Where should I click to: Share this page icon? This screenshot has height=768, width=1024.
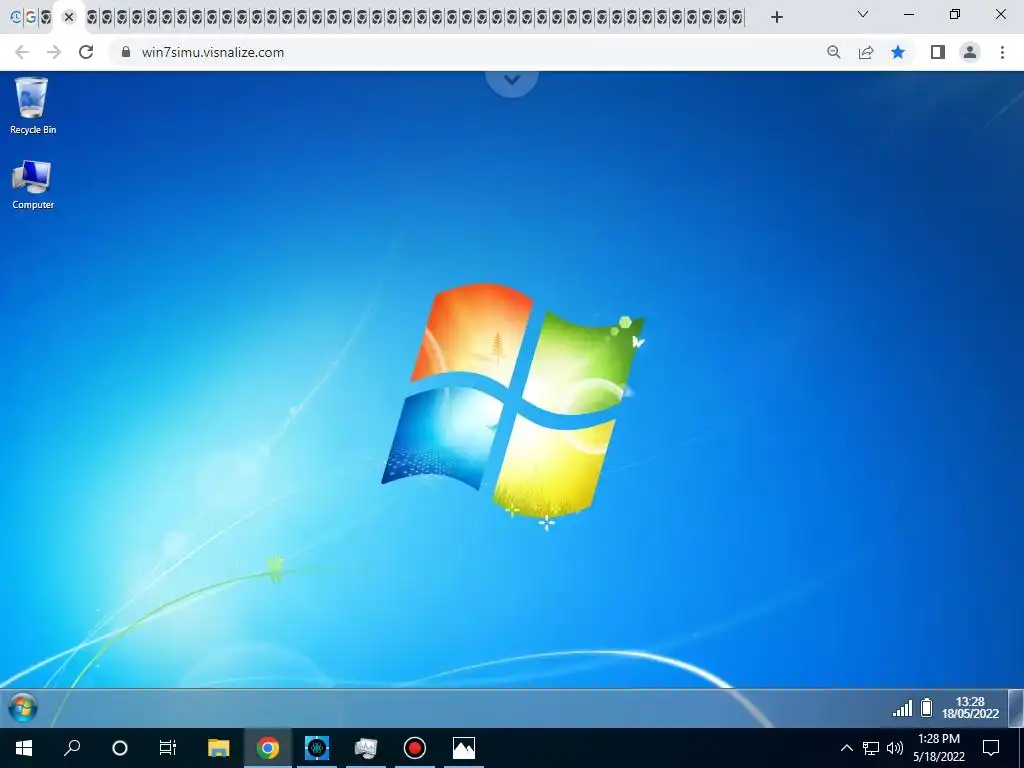(866, 52)
